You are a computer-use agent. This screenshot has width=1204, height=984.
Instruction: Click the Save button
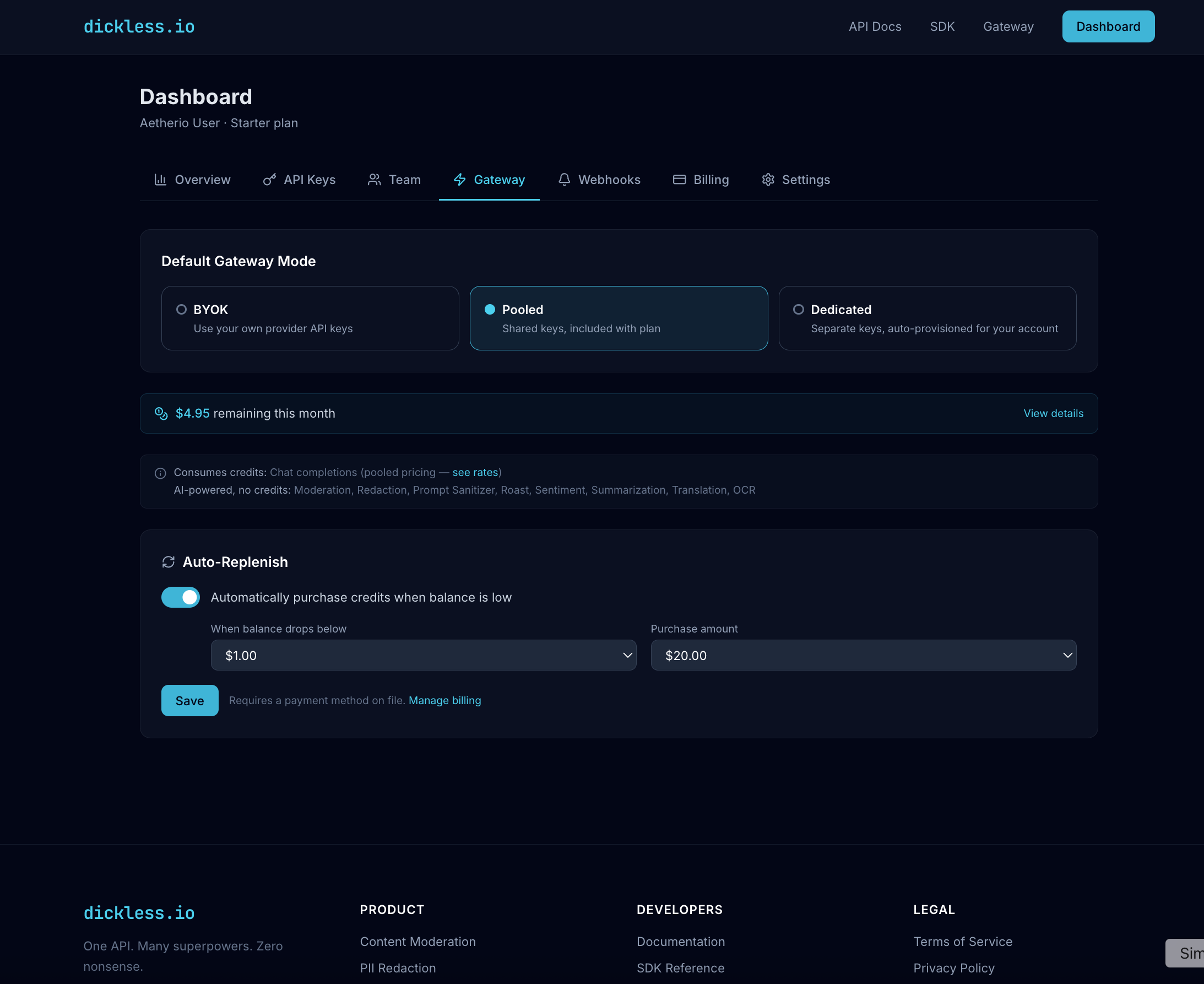point(189,700)
